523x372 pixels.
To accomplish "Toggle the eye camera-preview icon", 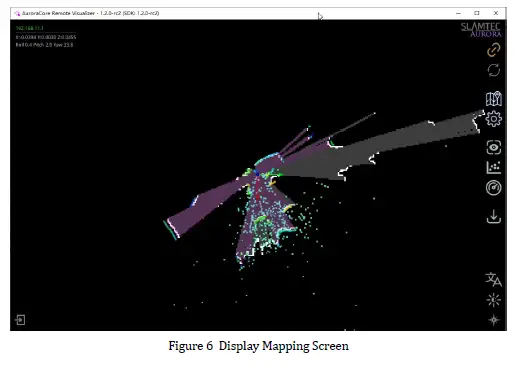I will [x=494, y=147].
